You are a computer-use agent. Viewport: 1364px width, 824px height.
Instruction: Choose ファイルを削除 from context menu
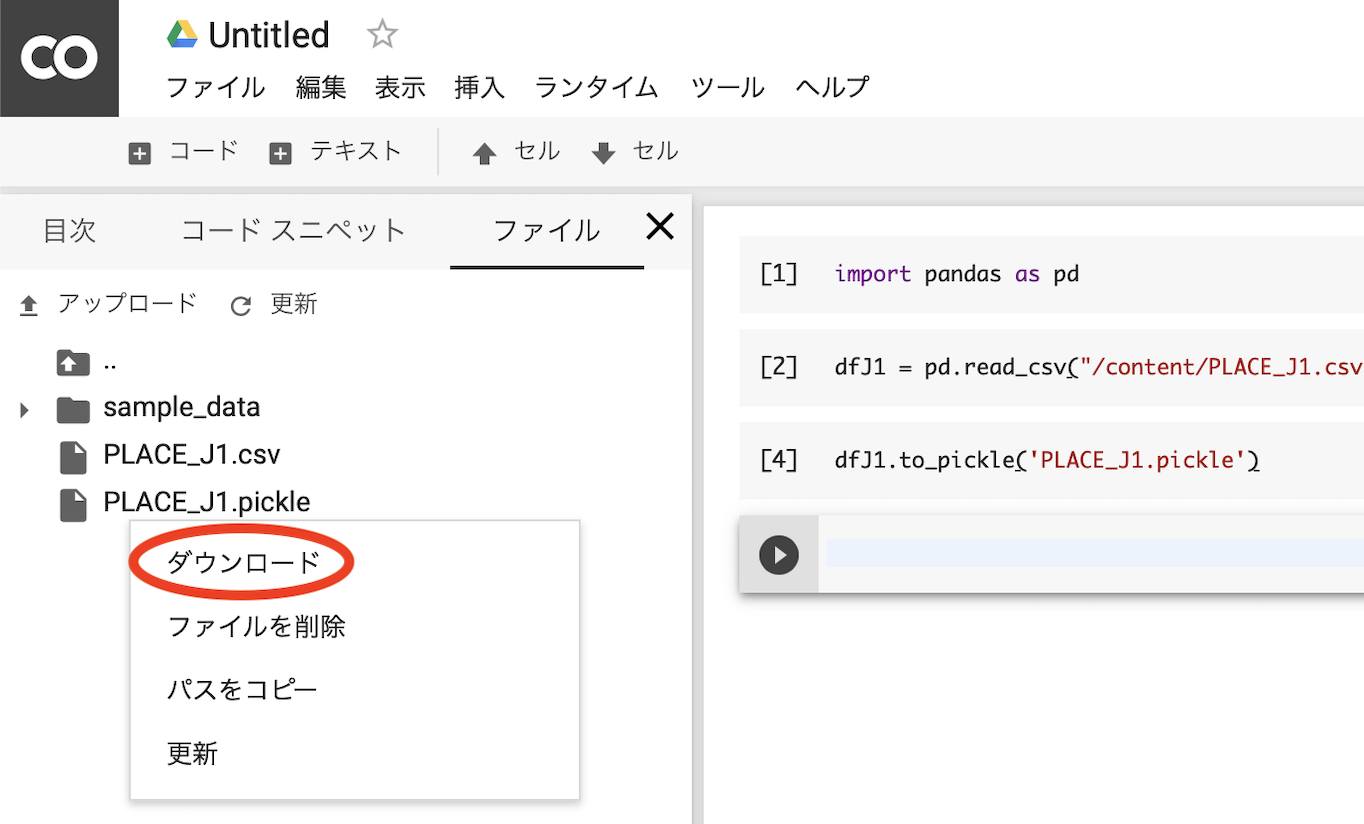coord(256,627)
